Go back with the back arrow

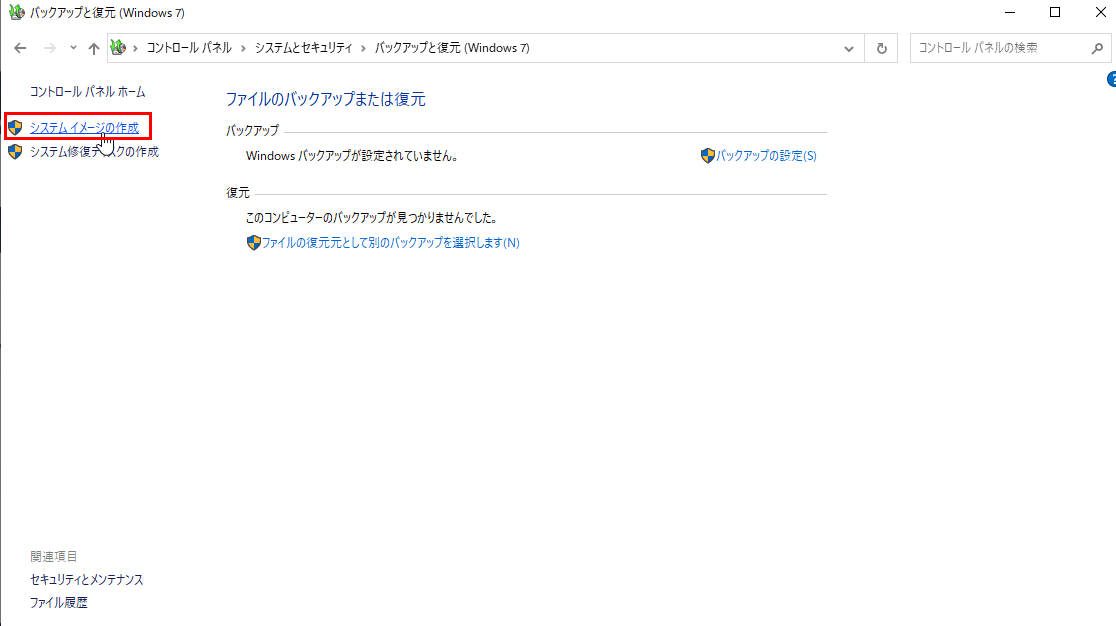click(x=20, y=48)
